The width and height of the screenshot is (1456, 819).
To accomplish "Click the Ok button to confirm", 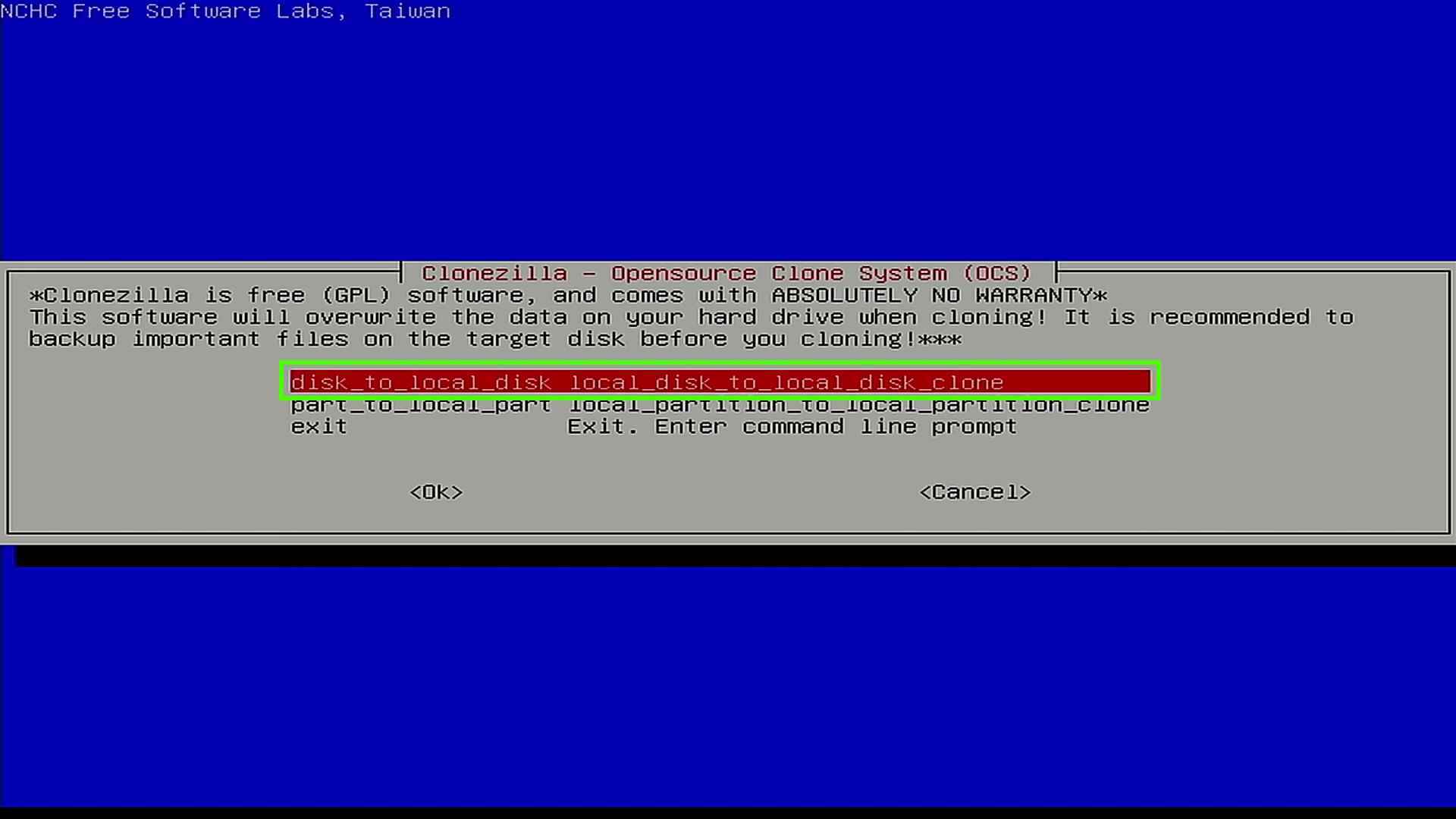I will point(435,491).
